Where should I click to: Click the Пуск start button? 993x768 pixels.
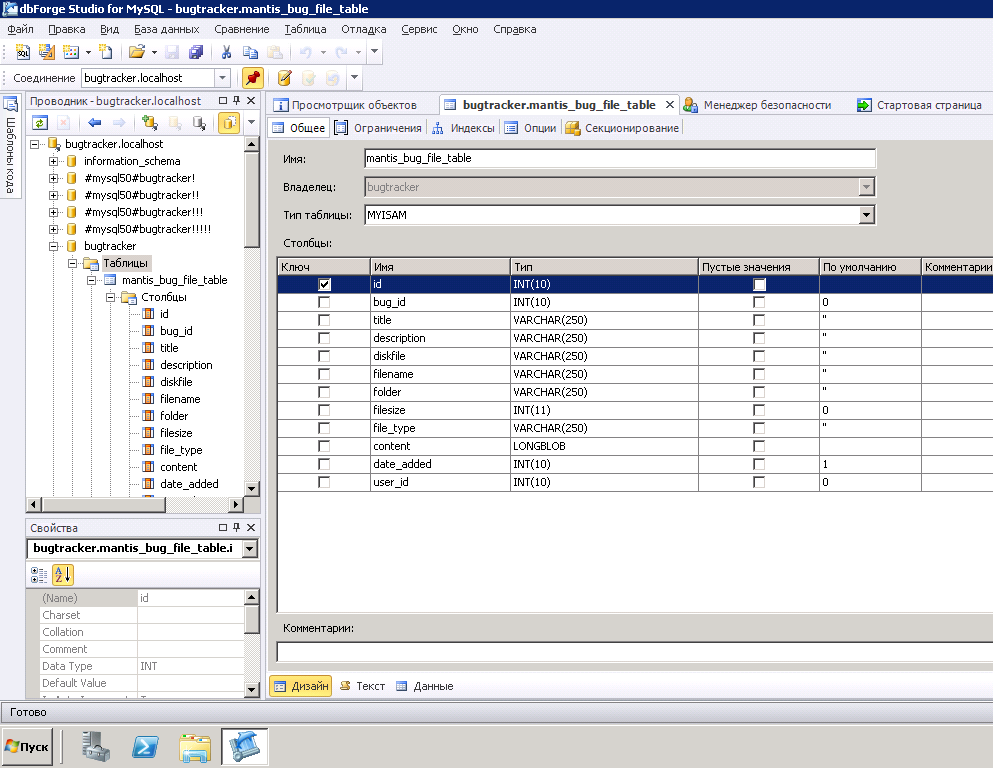point(27,747)
